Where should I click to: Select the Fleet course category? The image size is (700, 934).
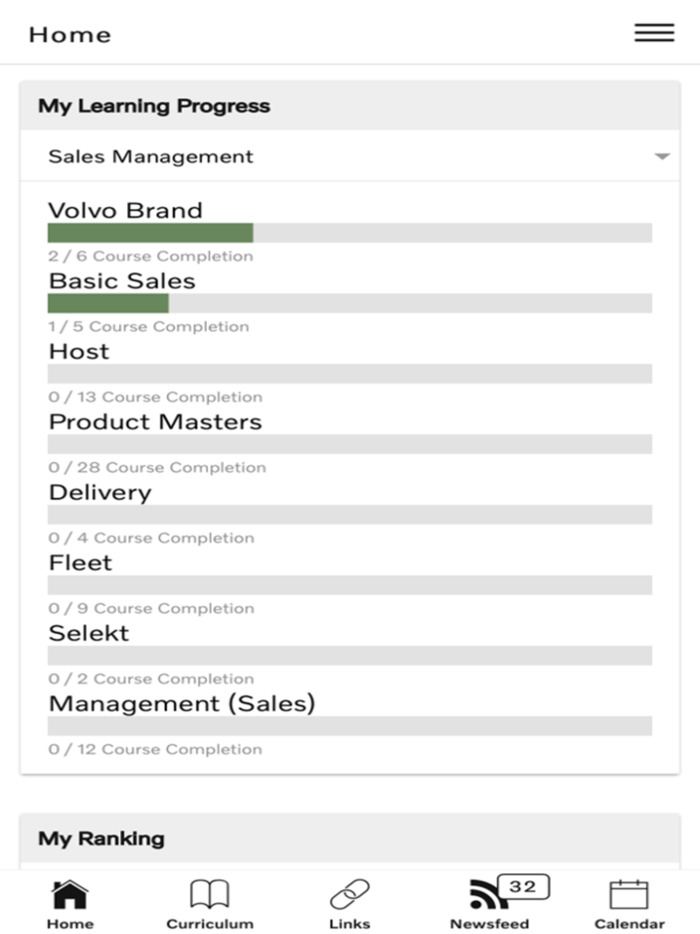pyautogui.click(x=79, y=562)
